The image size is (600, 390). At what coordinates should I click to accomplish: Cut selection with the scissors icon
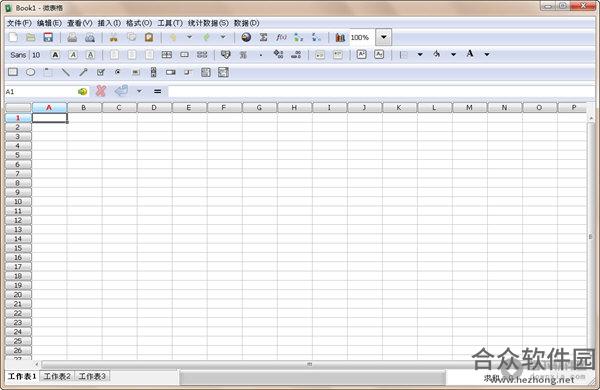coord(113,38)
